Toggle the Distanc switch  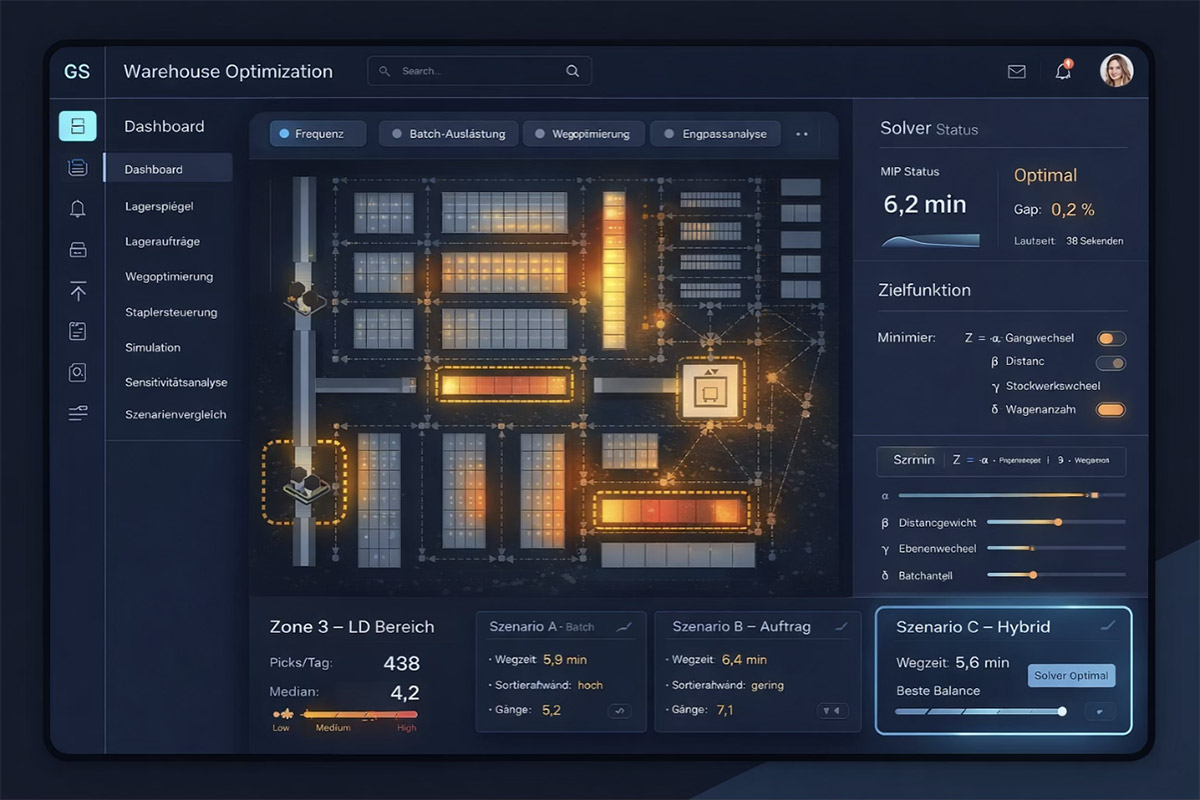pyautogui.click(x=1111, y=363)
